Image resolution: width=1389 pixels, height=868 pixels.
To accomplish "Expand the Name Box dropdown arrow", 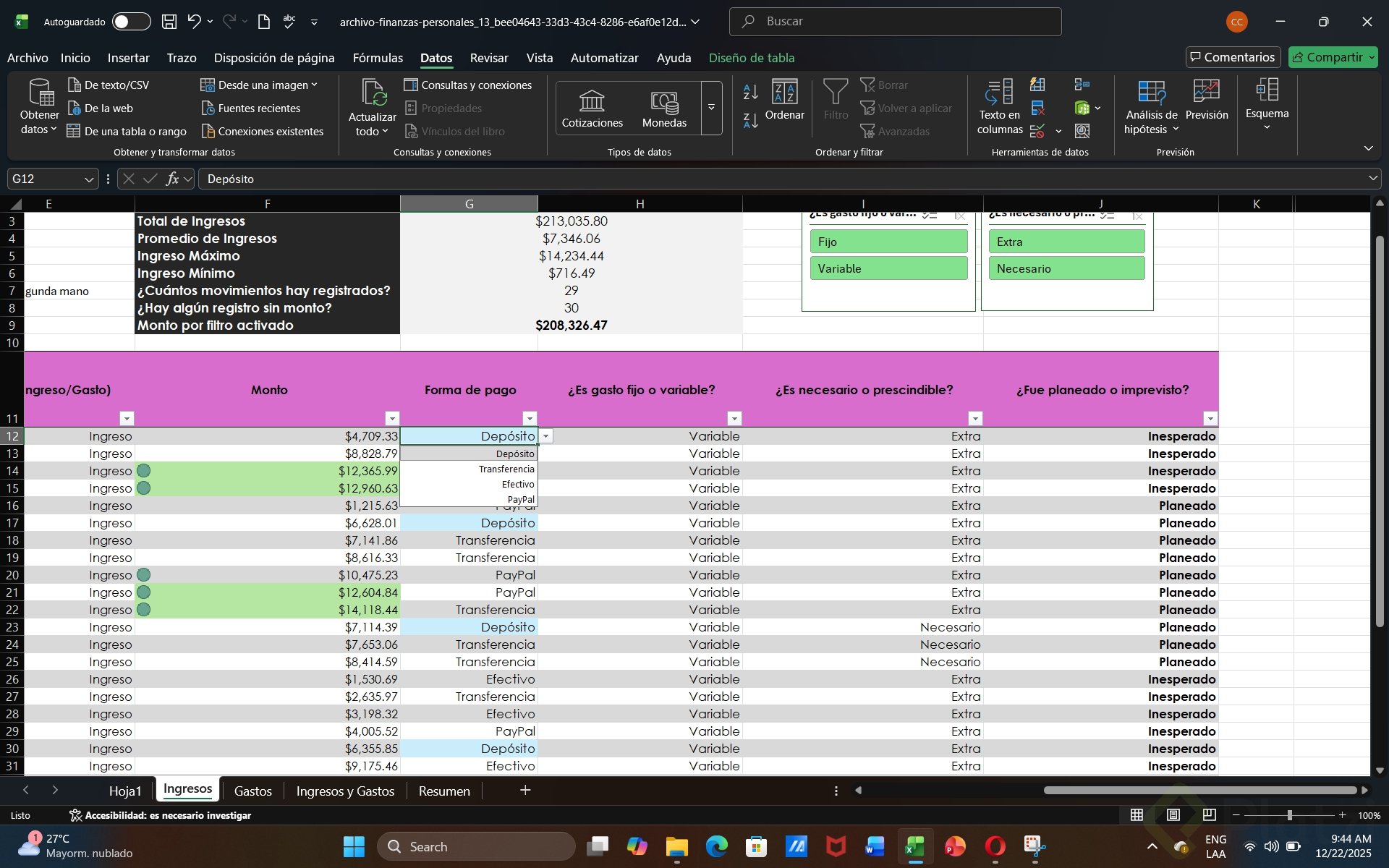I will (89, 179).
